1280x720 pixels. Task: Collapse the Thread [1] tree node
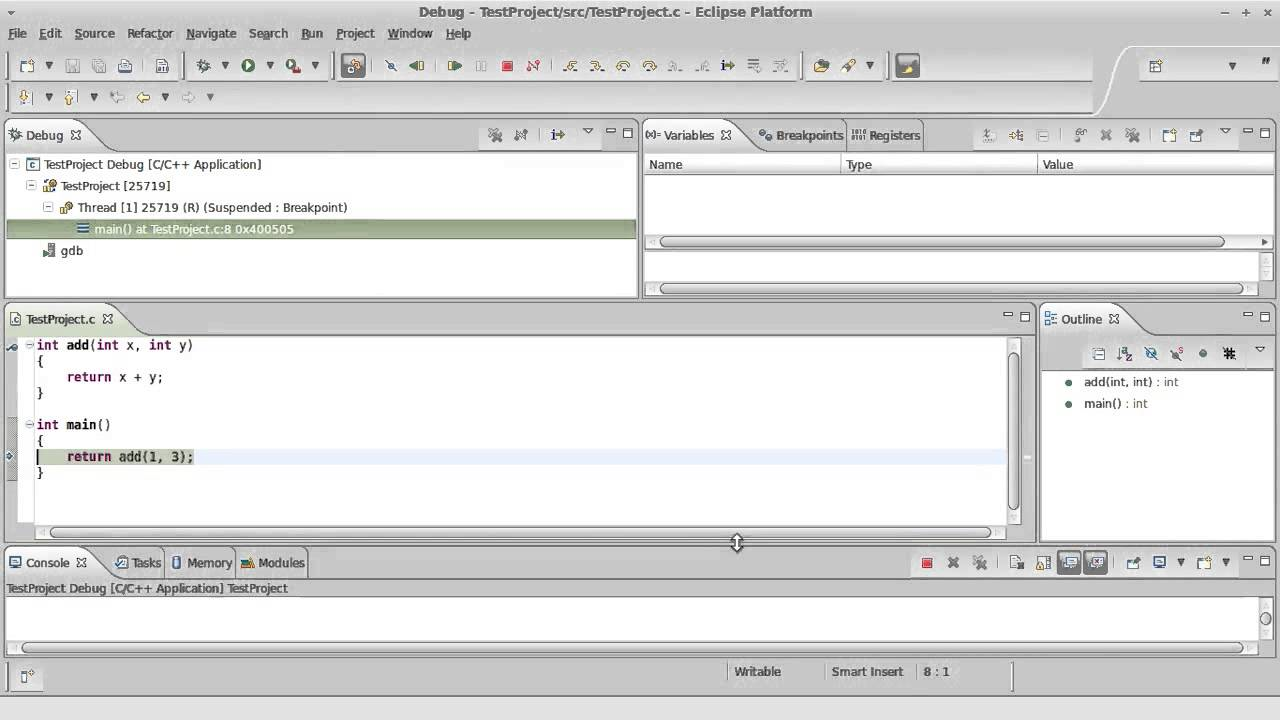(x=48, y=207)
